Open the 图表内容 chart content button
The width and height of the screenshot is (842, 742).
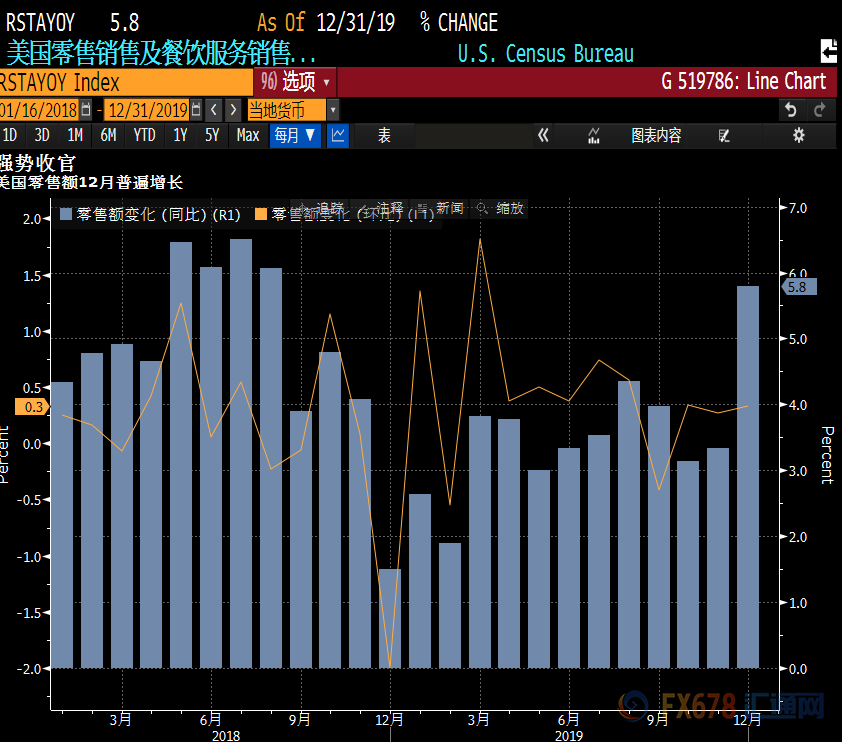point(655,135)
